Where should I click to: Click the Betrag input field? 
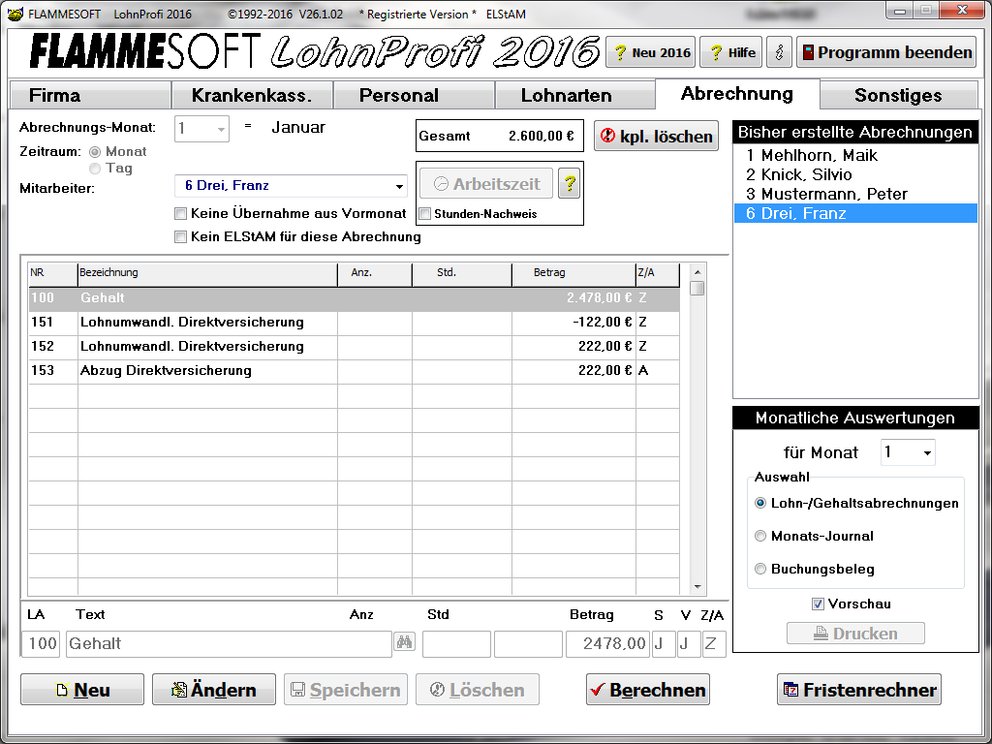(x=607, y=644)
